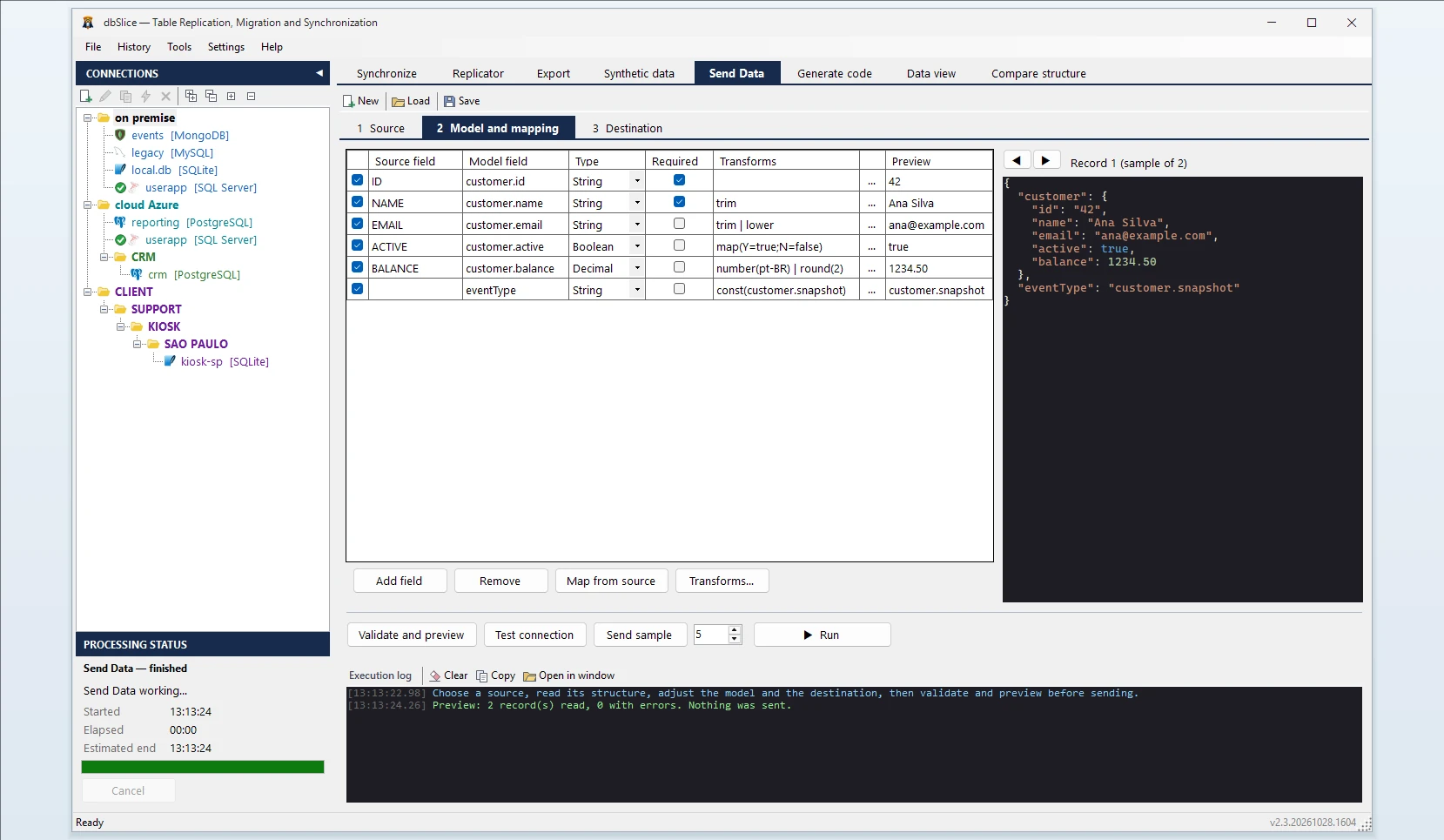1444x840 pixels.
Task: Enable Required for customer.email
Action: (x=680, y=224)
